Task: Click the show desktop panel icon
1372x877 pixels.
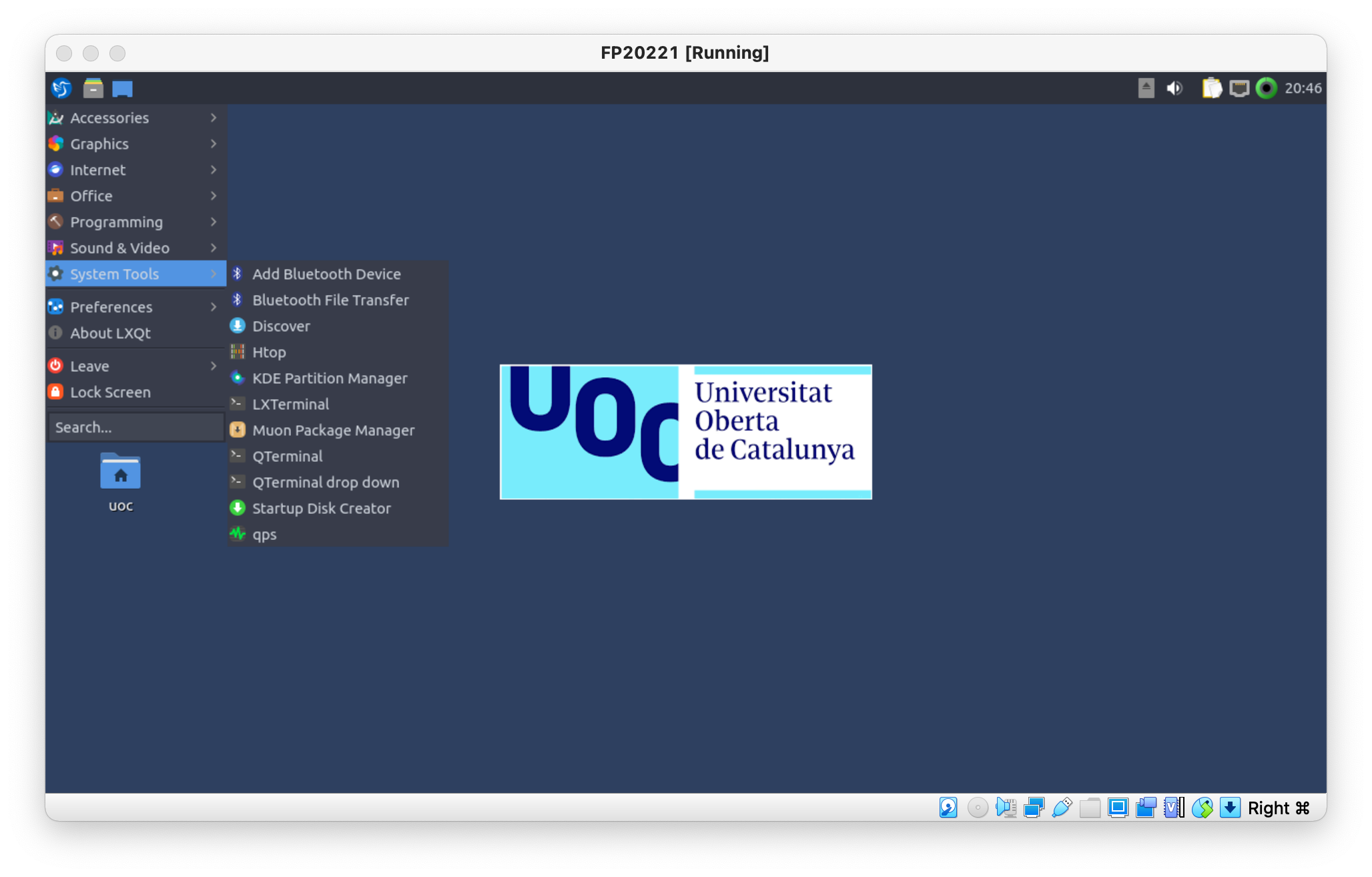Action: (122, 88)
